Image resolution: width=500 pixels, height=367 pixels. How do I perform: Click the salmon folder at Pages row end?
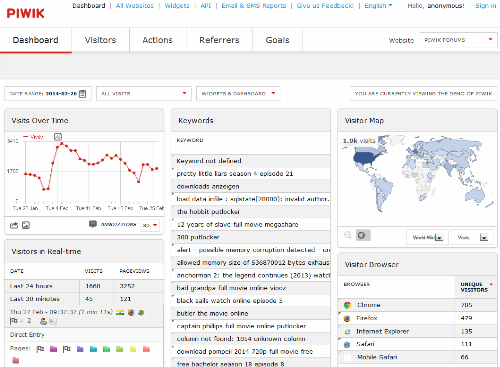pos(146,349)
